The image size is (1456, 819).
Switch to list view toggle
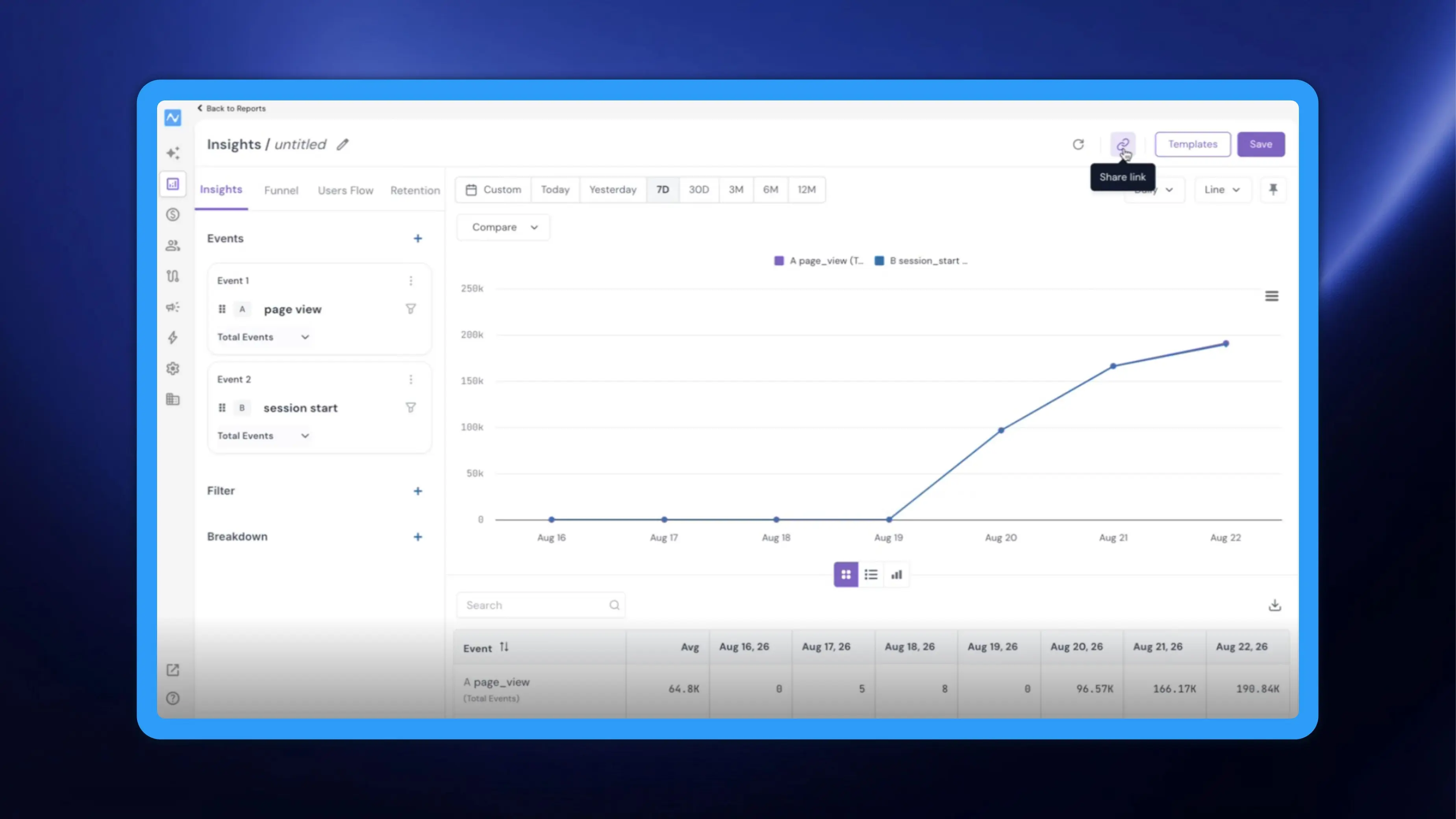(x=871, y=575)
